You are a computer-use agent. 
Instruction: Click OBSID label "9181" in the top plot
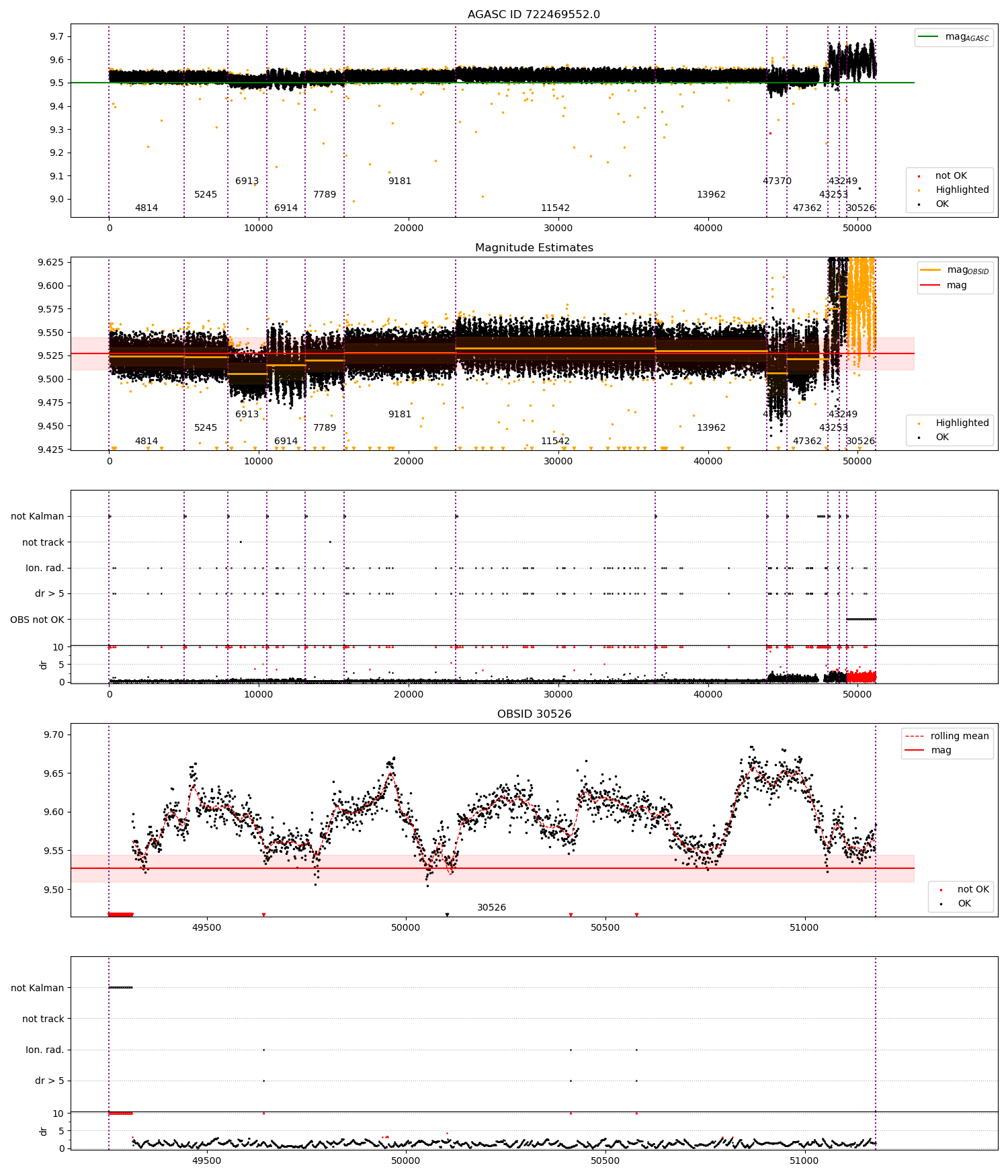tap(400, 181)
